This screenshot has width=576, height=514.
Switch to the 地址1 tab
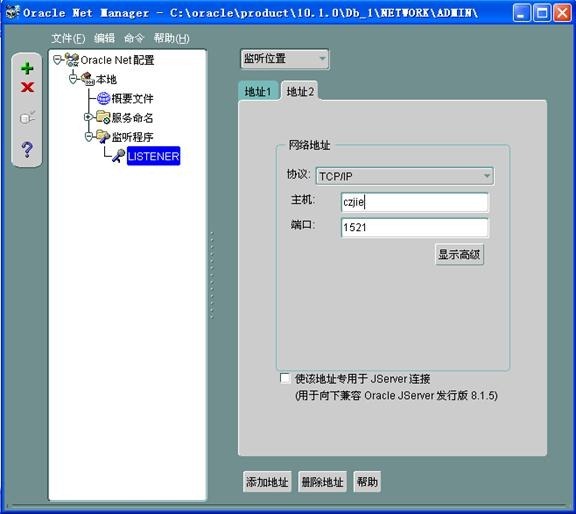[258, 91]
